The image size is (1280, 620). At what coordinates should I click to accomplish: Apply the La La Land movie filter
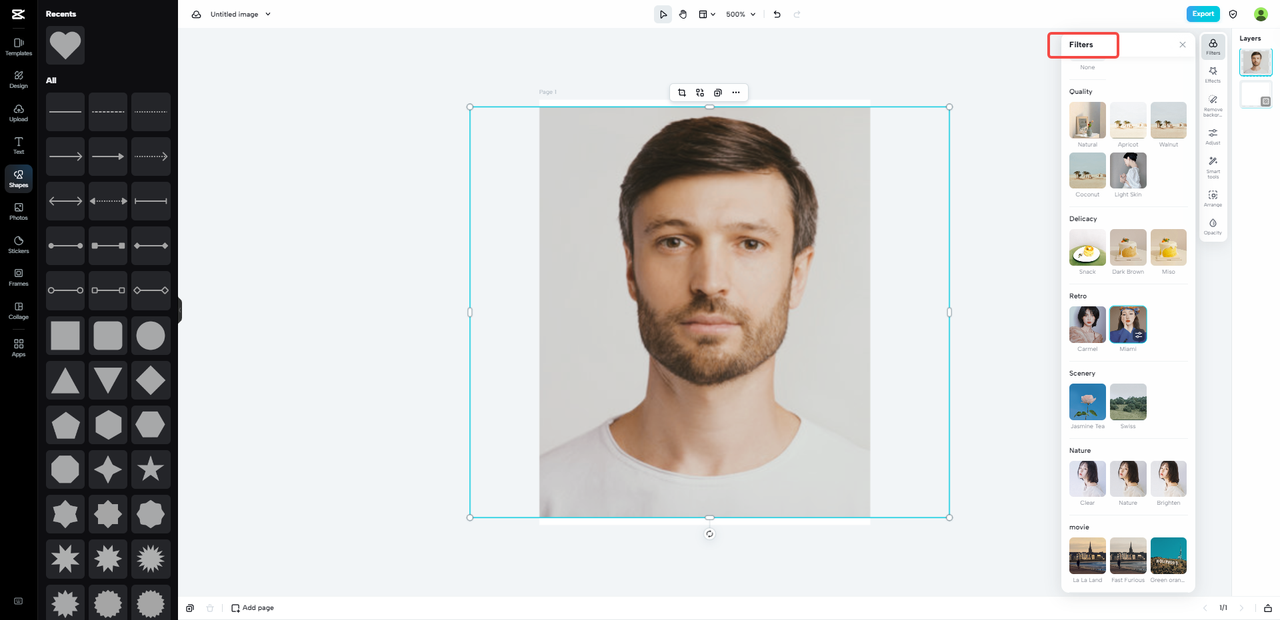click(1087, 555)
